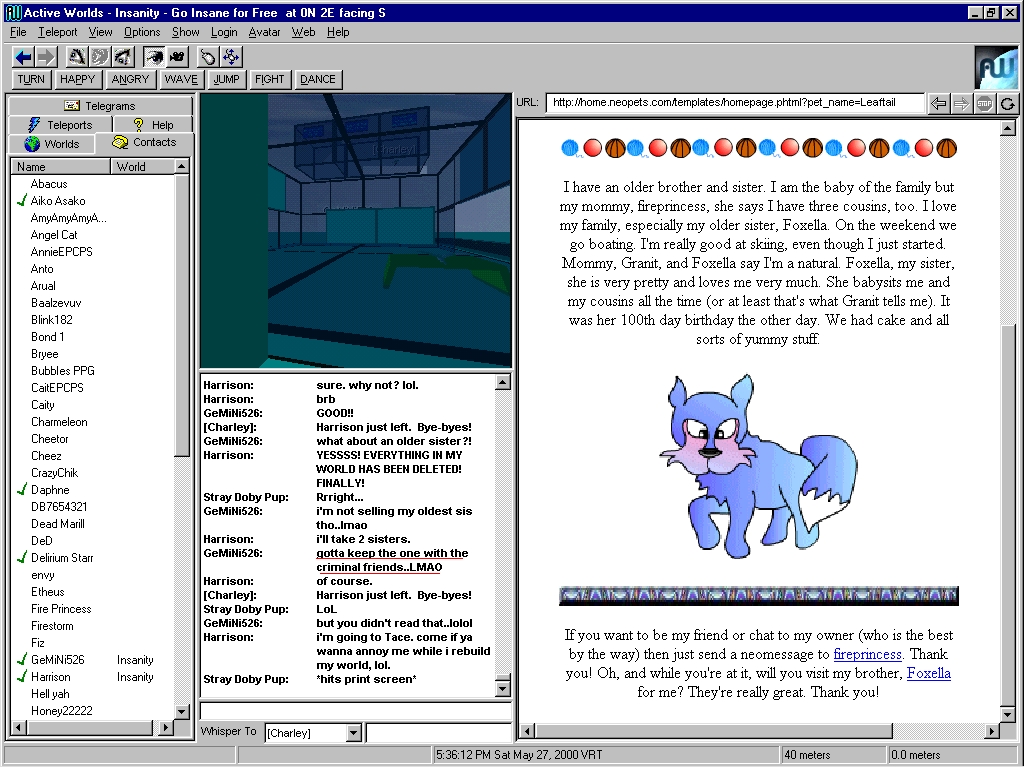Viewport: 1024px width, 768px height.
Task: Click the ANGRY gesture button
Action: [x=130, y=80]
